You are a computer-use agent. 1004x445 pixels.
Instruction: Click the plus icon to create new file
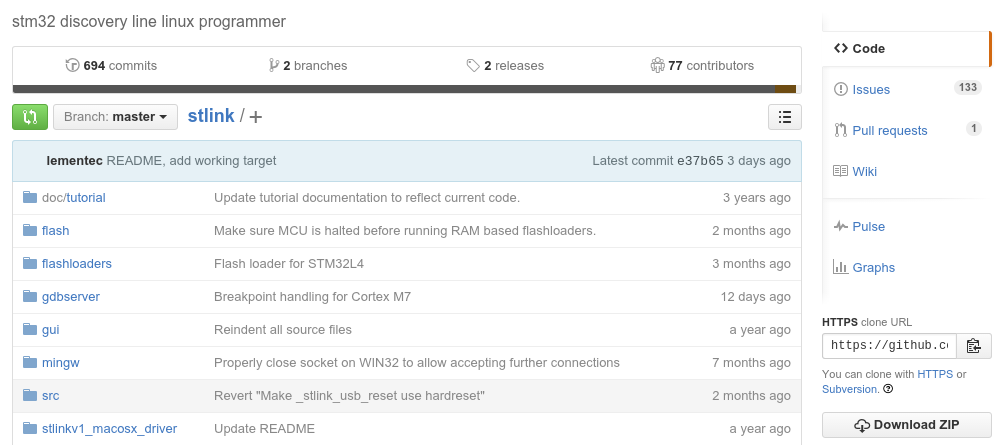(255, 117)
